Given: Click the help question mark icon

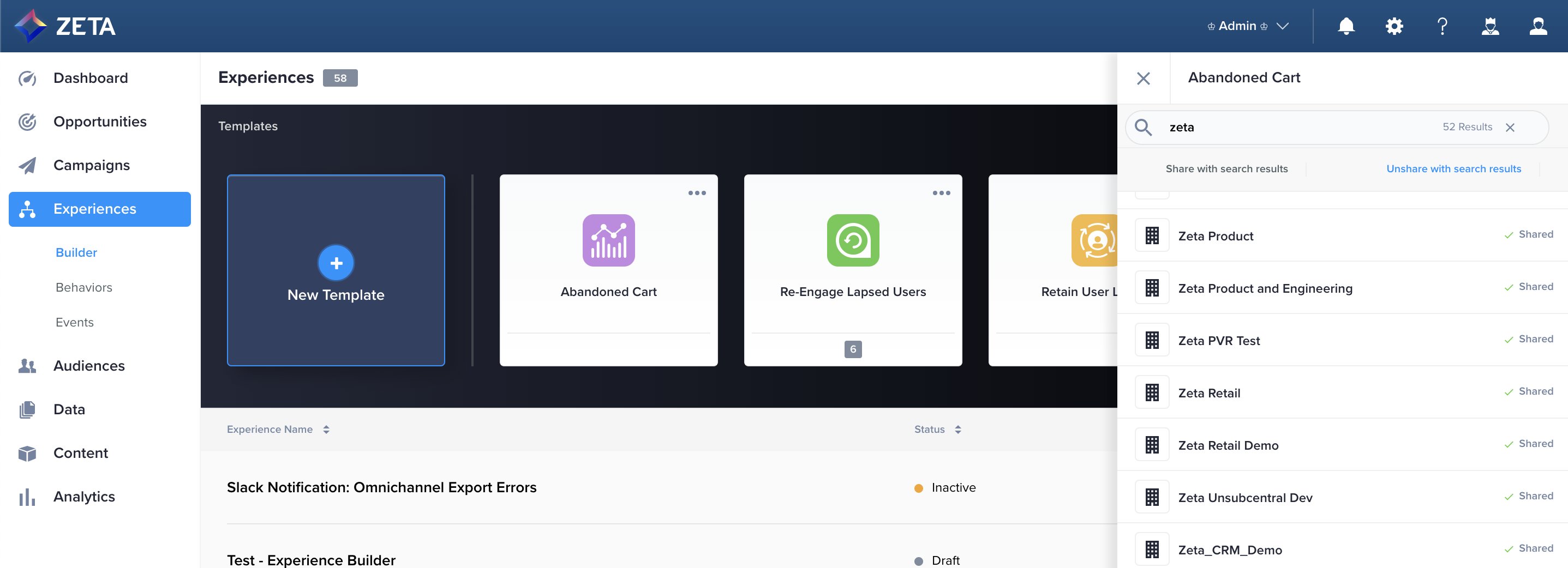Looking at the screenshot, I should pos(1442,26).
